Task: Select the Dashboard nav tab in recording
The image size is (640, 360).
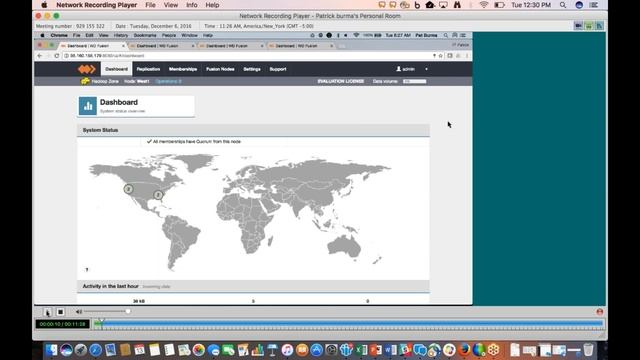Action: click(116, 69)
